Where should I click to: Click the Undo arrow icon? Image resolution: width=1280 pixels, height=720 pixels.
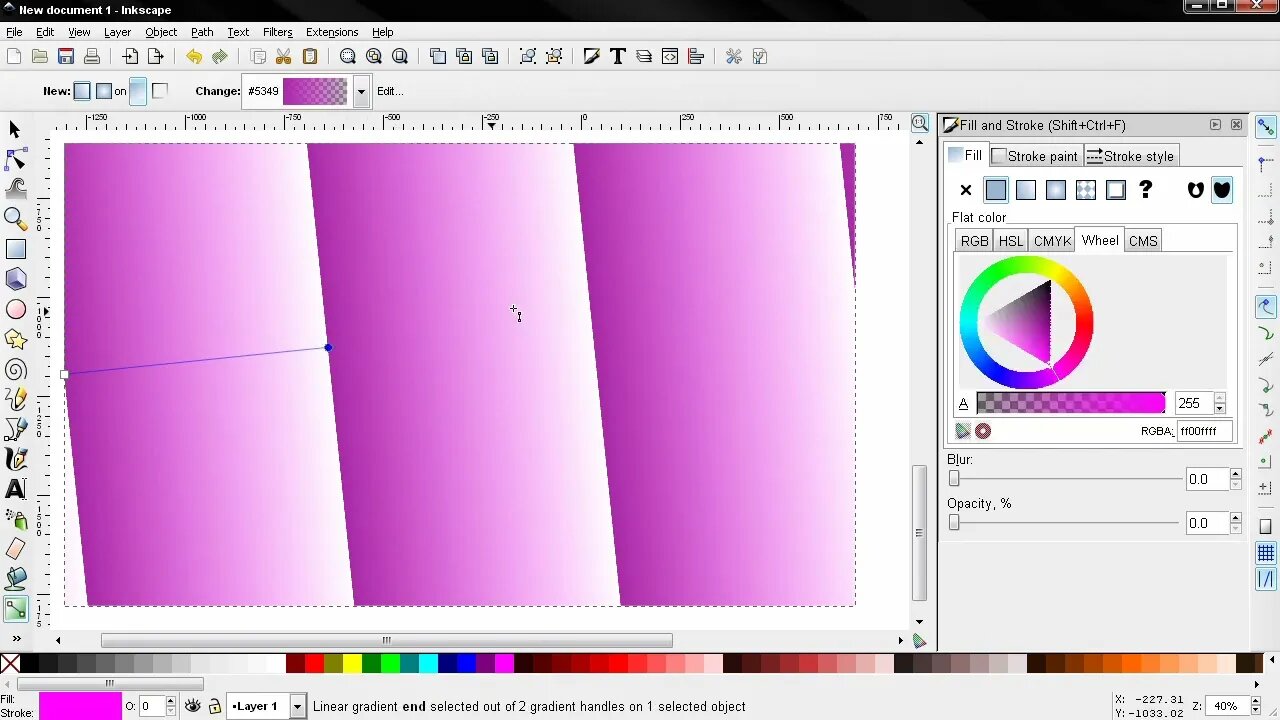[194, 56]
